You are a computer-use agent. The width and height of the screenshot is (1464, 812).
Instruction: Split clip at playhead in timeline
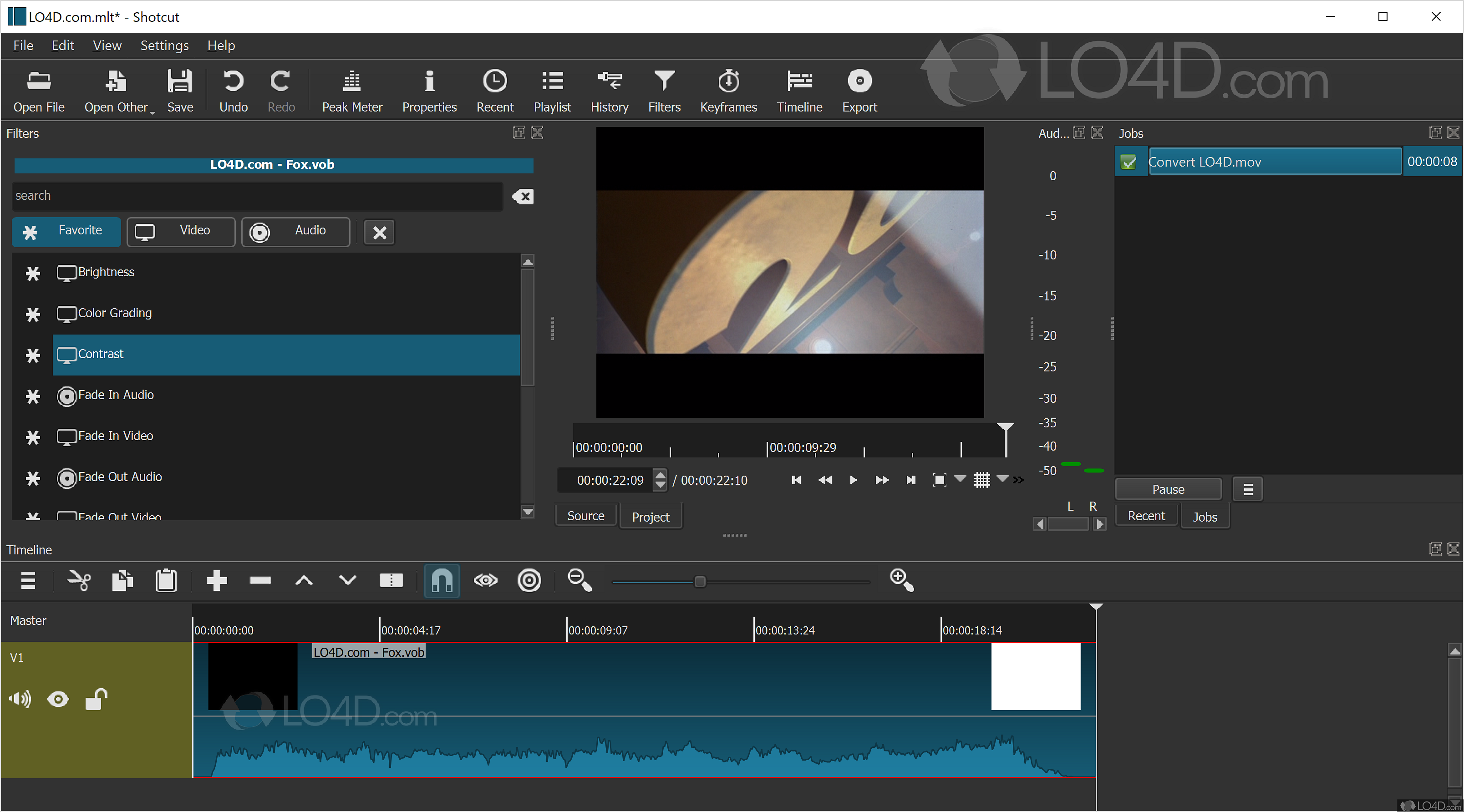point(391,580)
